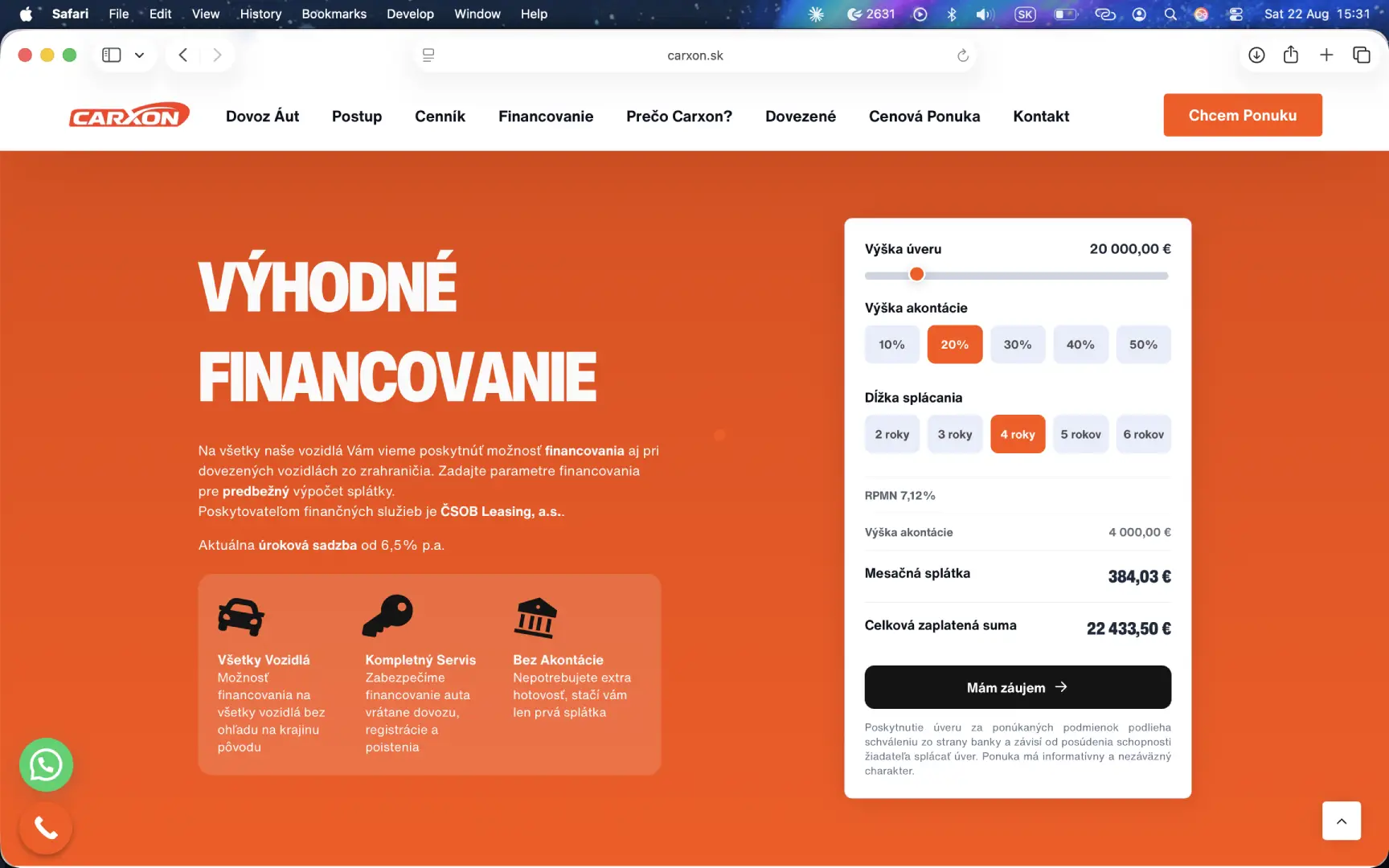The width and height of the screenshot is (1389, 868).
Task: Click the Share icon in Safari toolbar
Action: [x=1291, y=55]
